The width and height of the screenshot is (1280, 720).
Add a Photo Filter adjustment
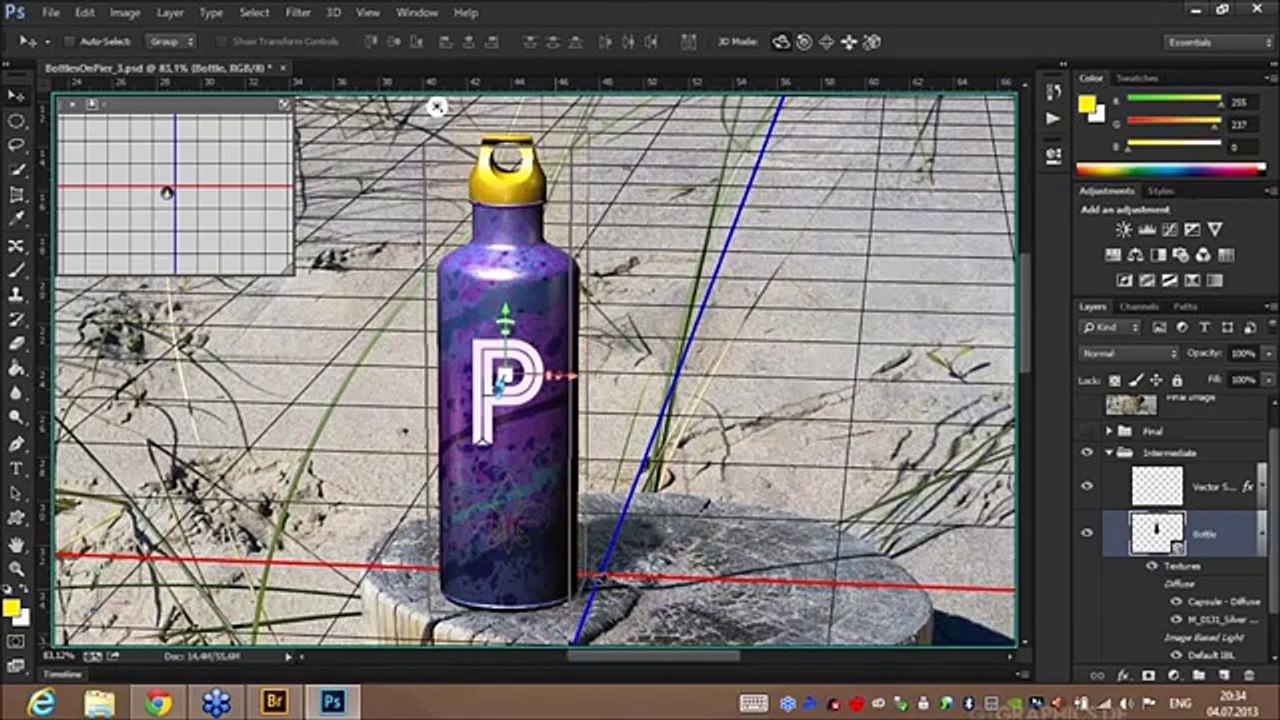point(1180,256)
